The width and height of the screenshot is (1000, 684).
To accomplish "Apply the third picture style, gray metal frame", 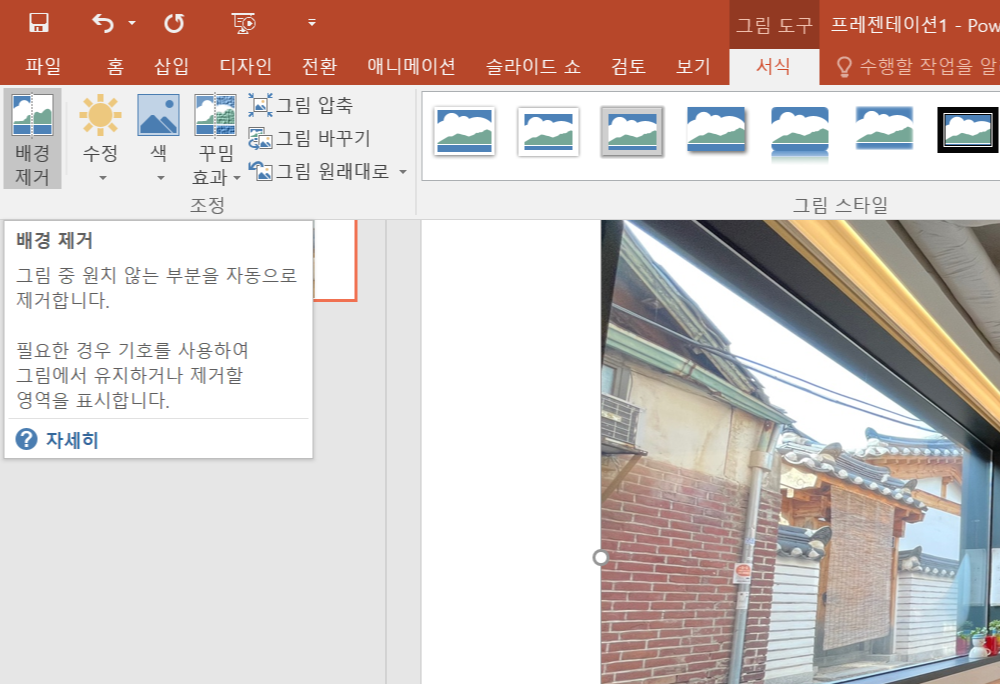I will [x=632, y=131].
